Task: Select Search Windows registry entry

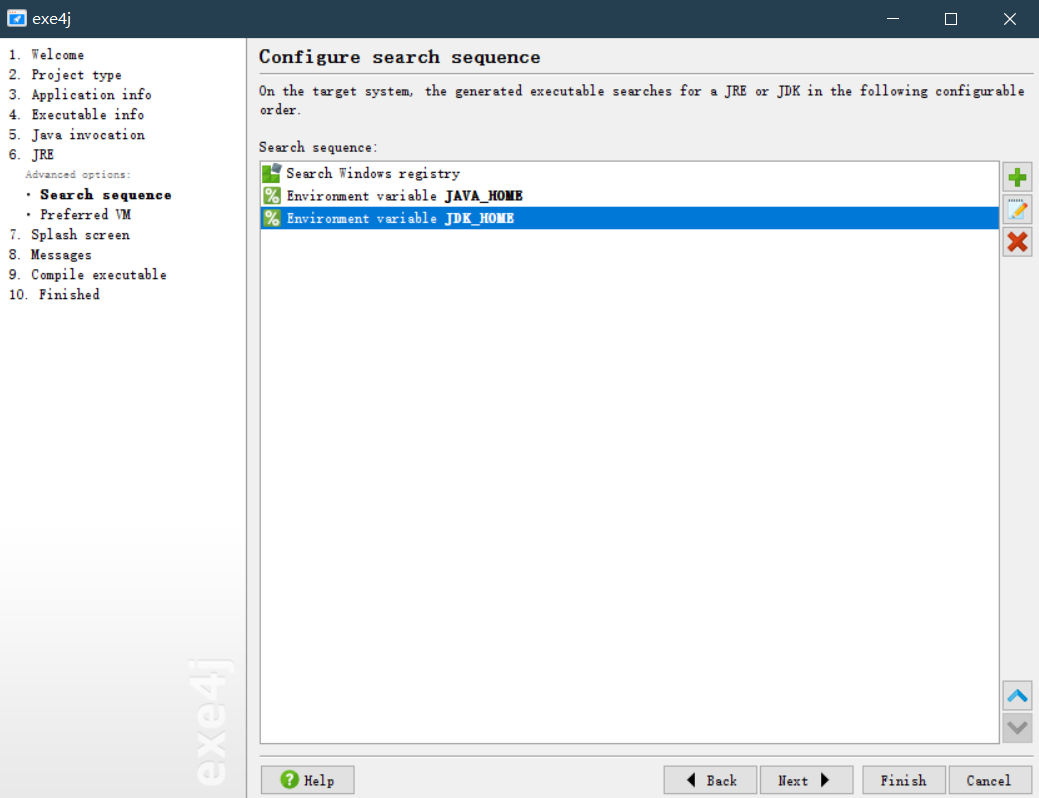Action: [x=629, y=173]
